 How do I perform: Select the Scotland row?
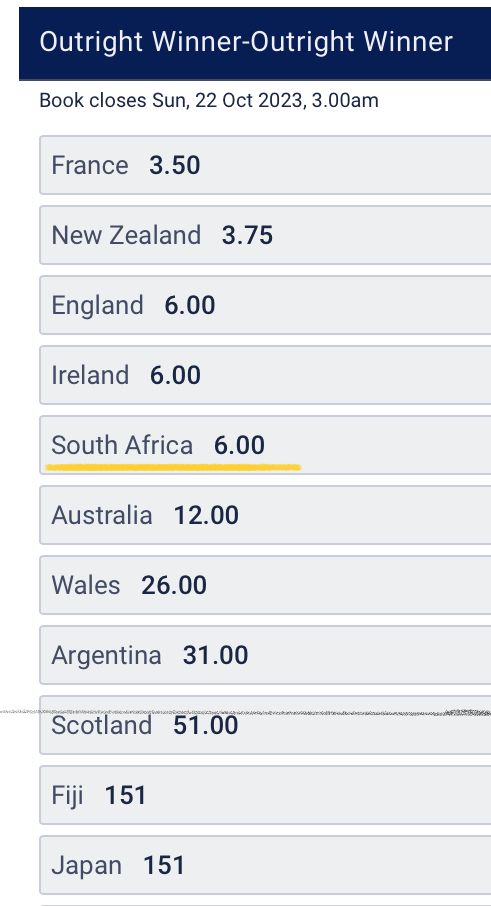(265, 725)
